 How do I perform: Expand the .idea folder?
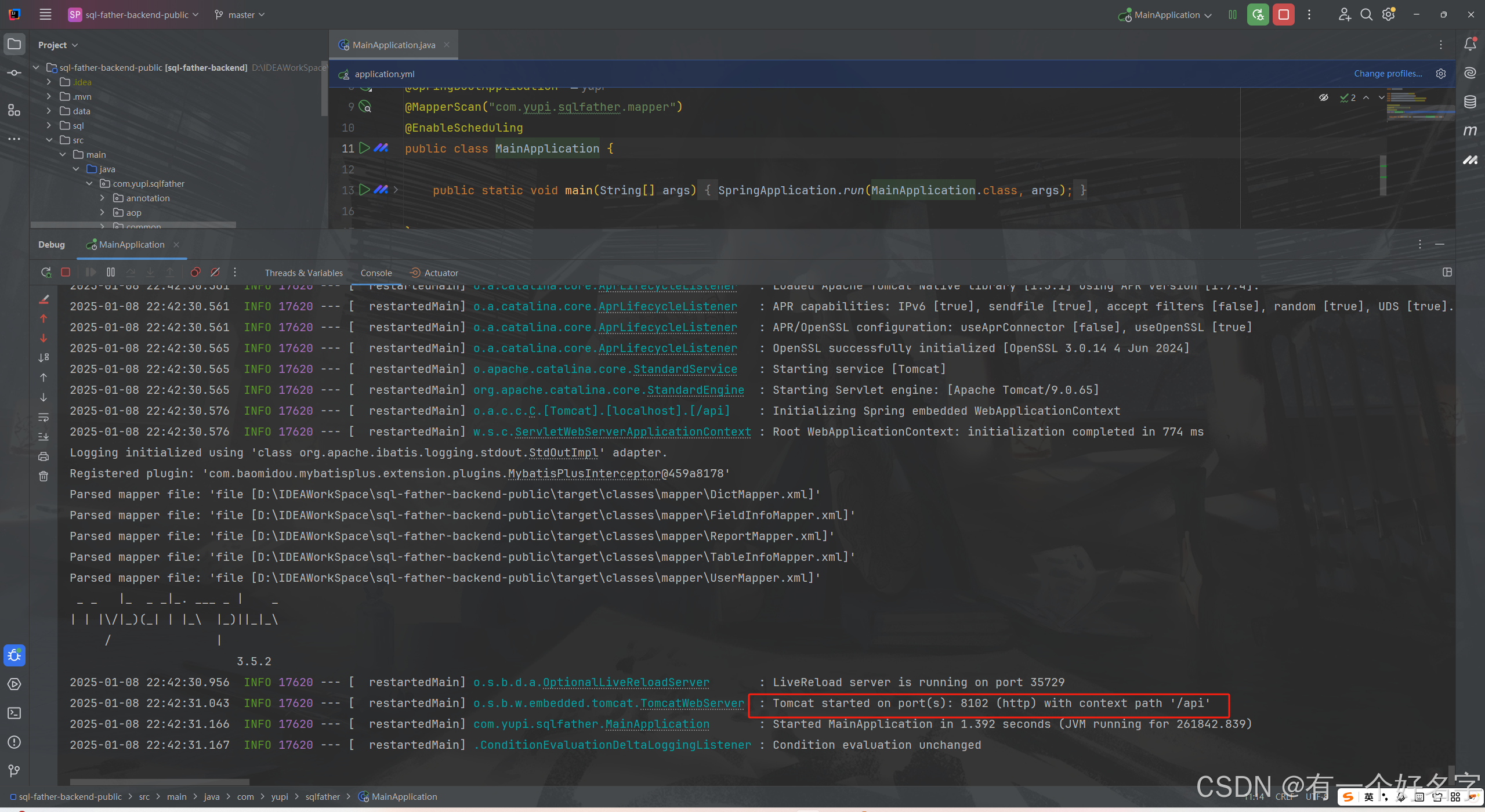click(49, 82)
